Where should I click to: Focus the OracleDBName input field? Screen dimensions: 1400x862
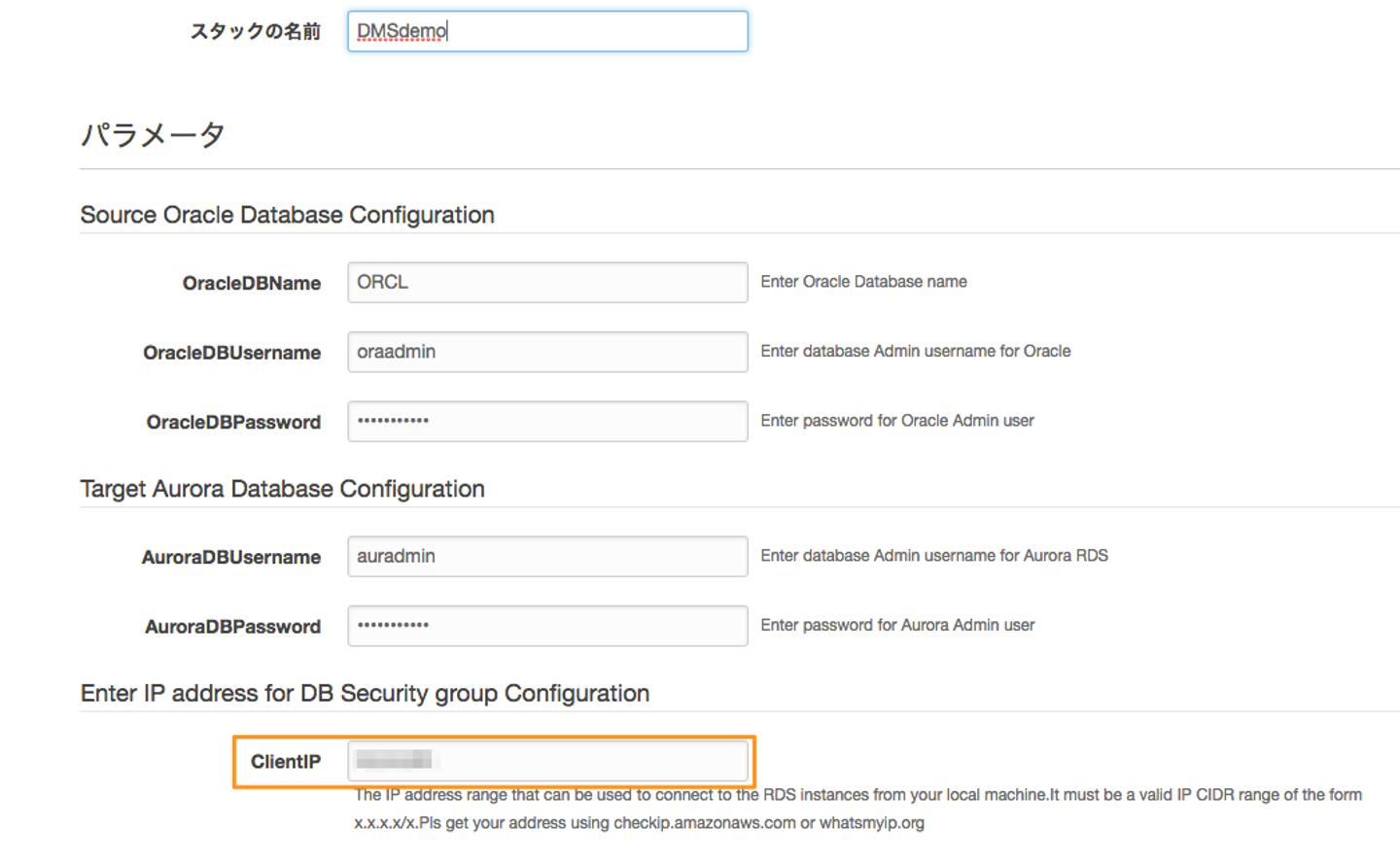point(547,283)
